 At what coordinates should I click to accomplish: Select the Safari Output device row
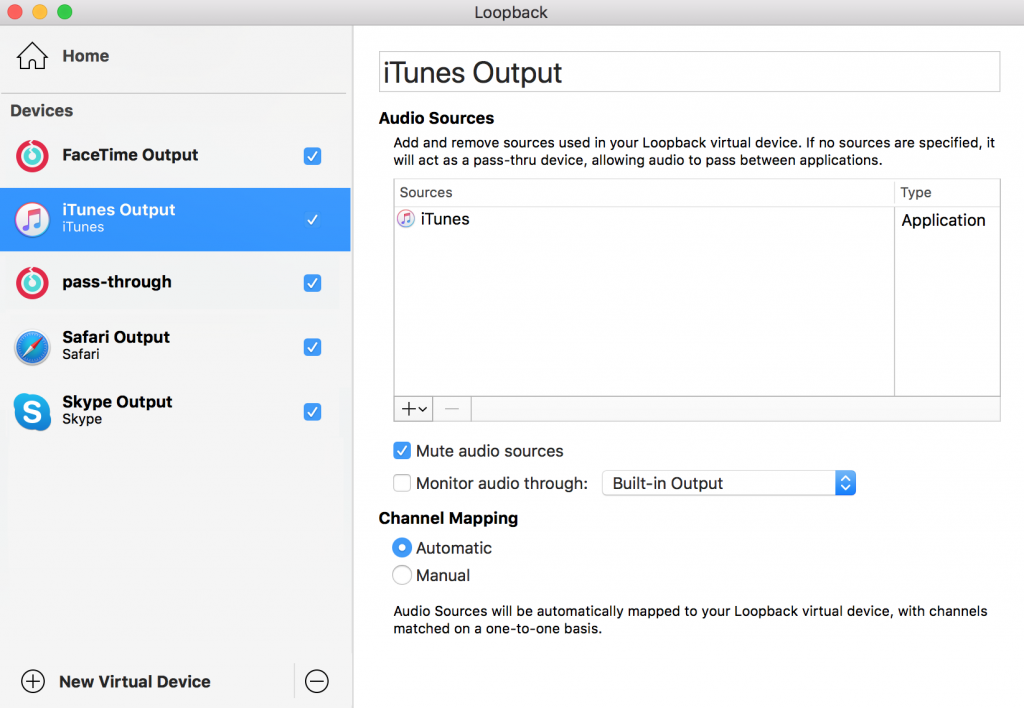pos(175,347)
